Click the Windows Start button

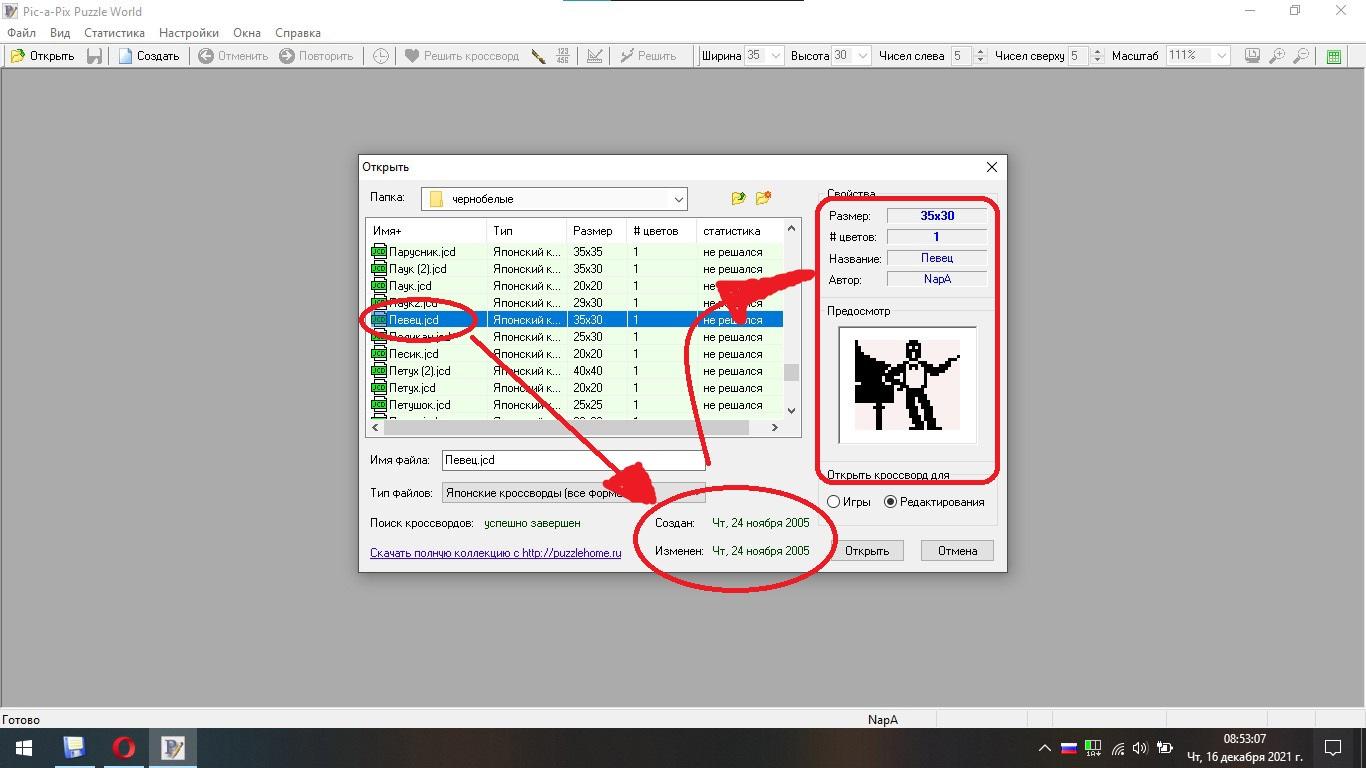(23, 748)
